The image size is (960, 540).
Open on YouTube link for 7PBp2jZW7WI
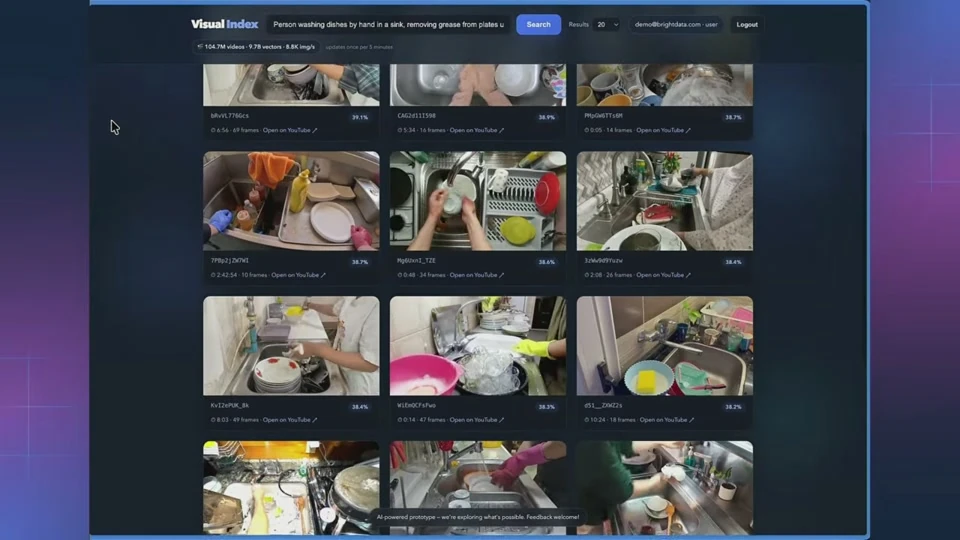pos(298,275)
